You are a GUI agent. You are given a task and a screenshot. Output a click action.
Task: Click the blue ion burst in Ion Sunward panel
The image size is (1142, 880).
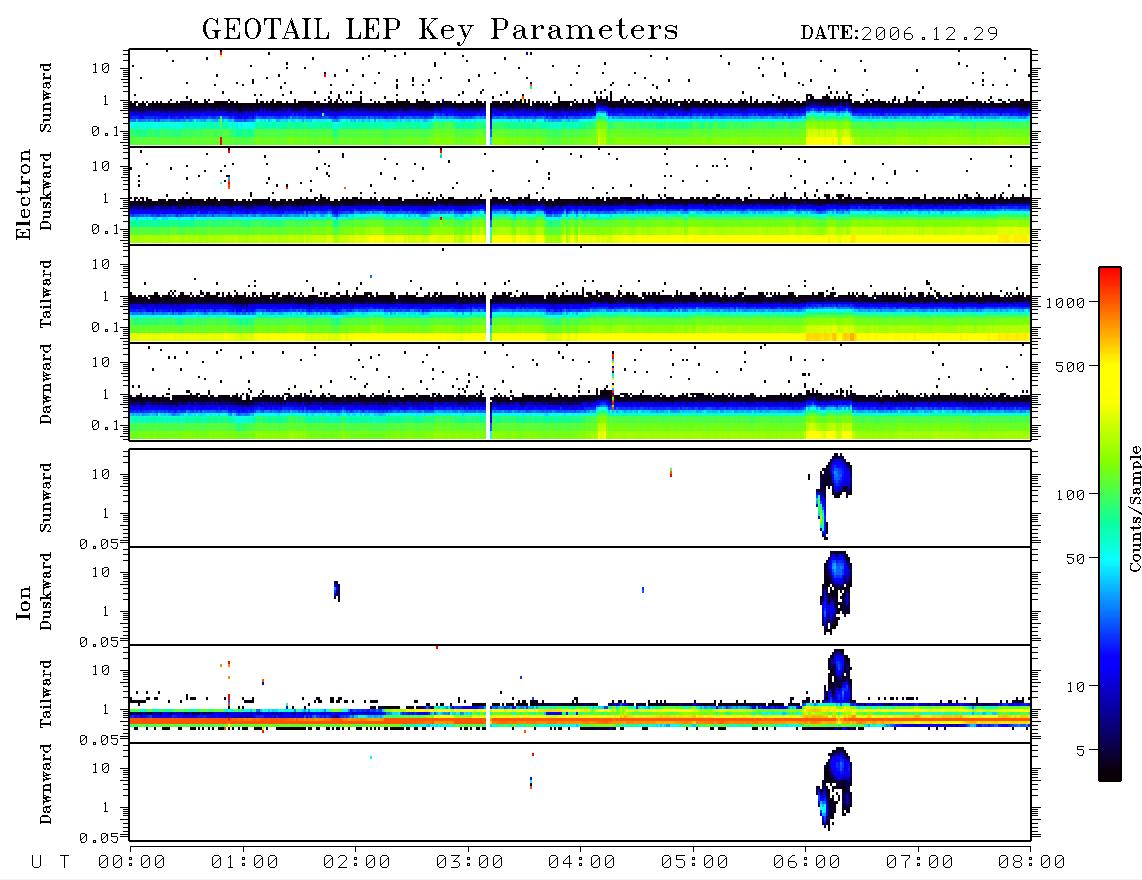click(x=836, y=477)
